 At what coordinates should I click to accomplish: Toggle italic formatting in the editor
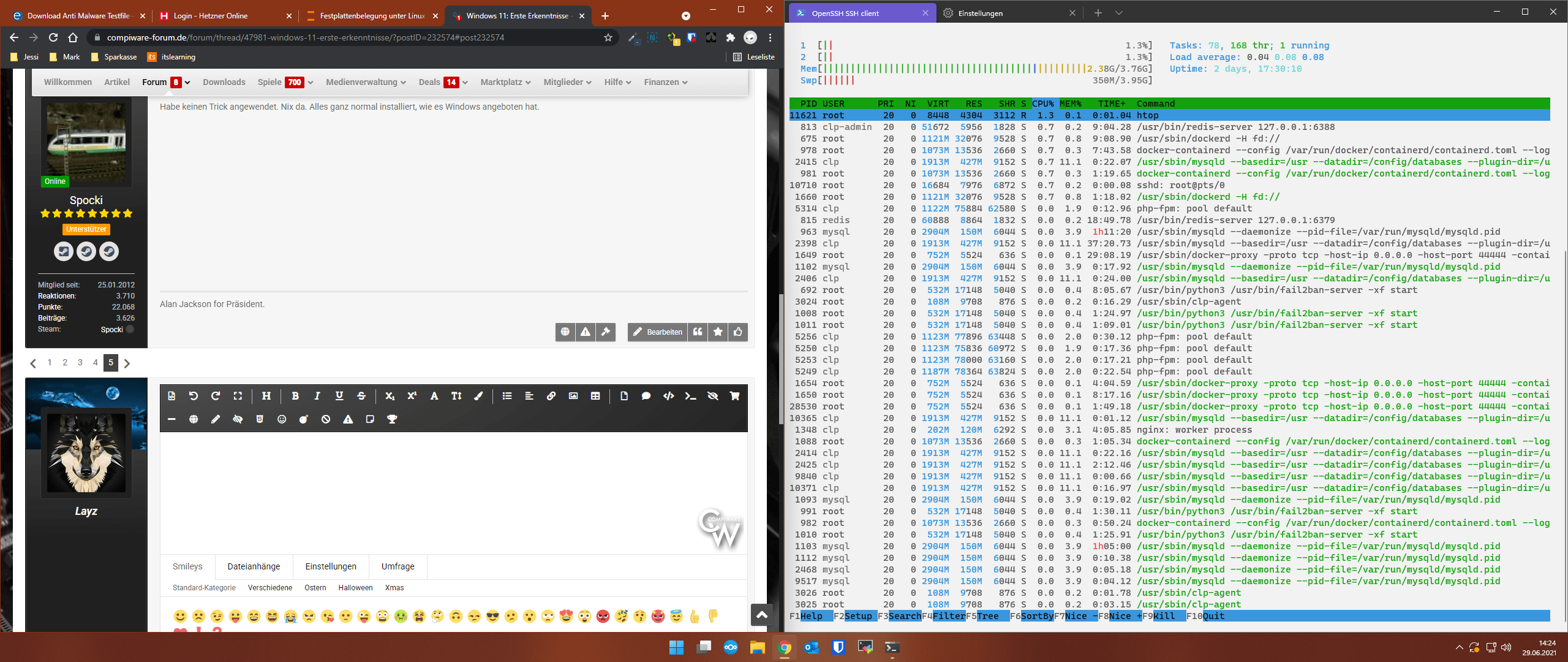pos(317,396)
